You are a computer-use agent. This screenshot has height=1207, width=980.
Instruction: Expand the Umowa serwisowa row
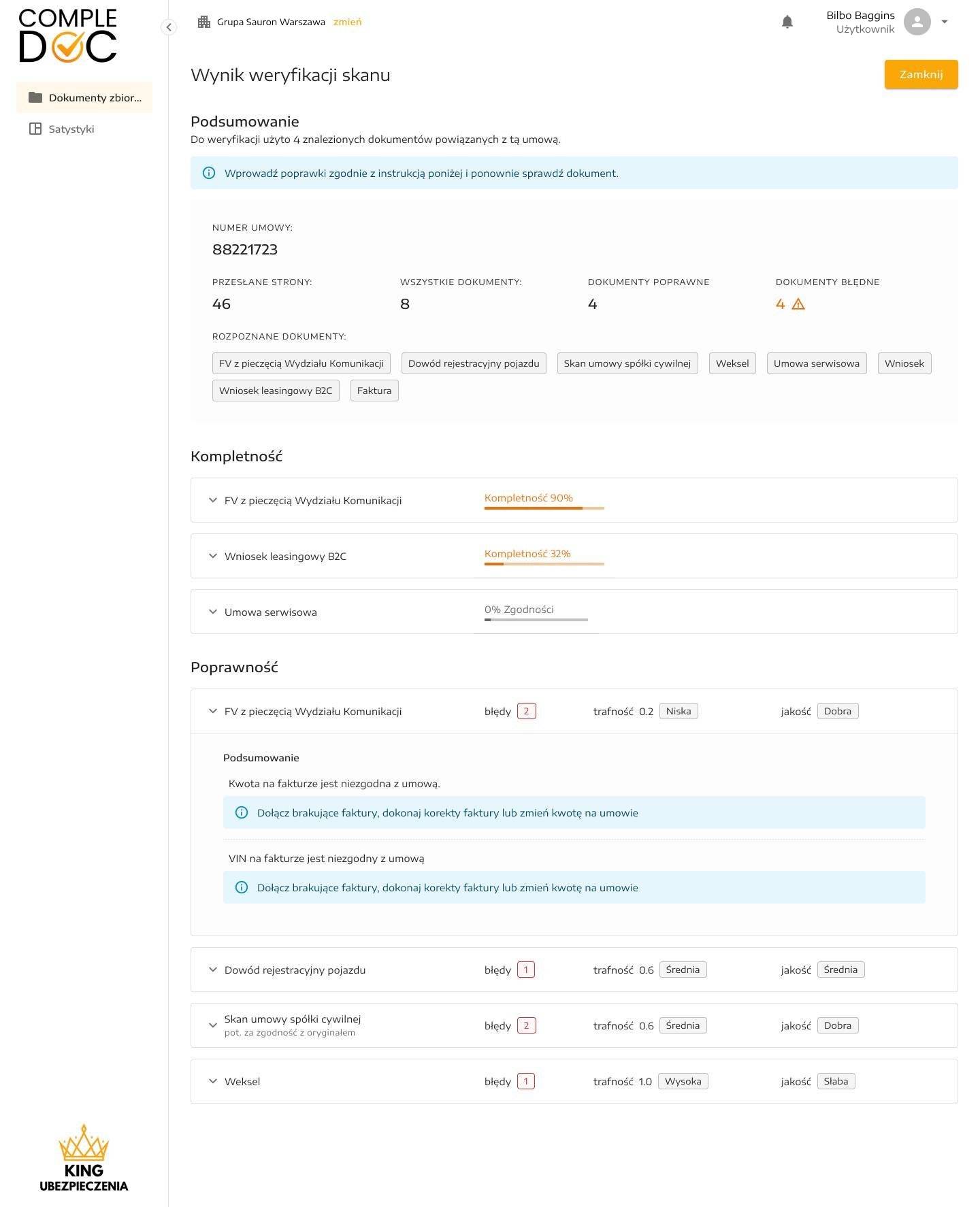[x=213, y=612]
